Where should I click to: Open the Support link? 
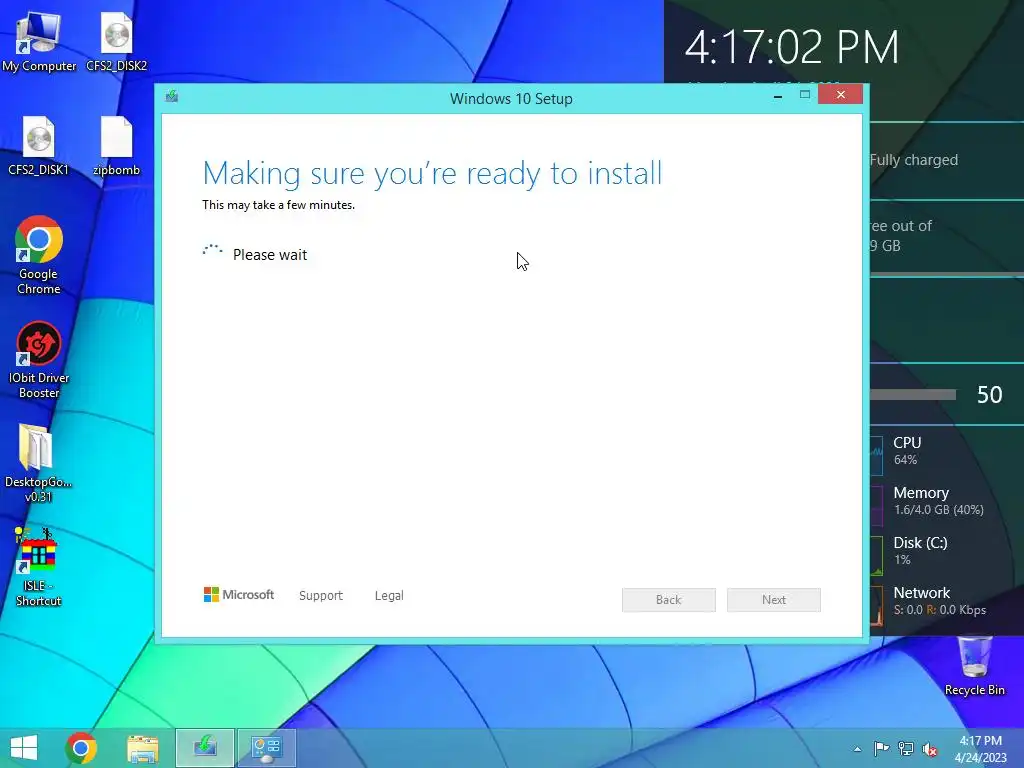coord(321,596)
